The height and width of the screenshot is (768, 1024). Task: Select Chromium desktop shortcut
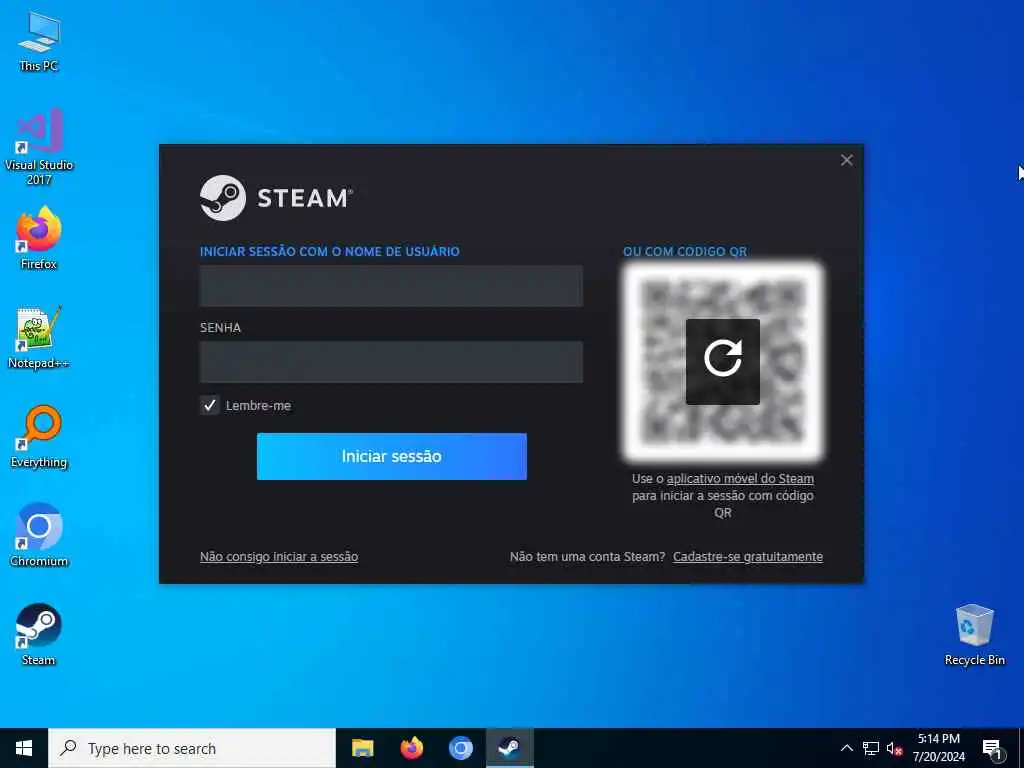pyautogui.click(x=39, y=536)
